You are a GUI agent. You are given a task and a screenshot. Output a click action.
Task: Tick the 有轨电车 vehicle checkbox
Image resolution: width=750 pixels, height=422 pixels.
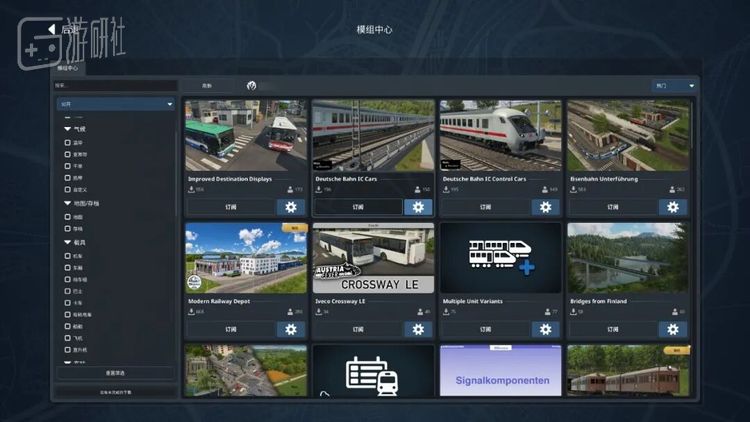pyautogui.click(x=67, y=314)
